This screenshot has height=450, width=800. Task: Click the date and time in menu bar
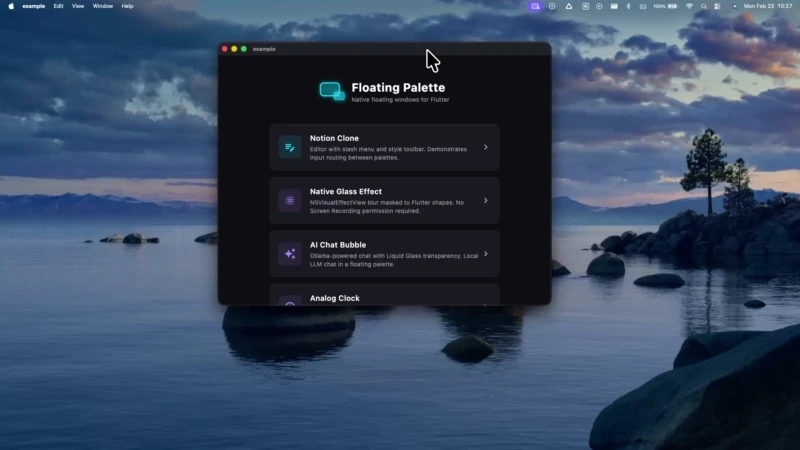(x=768, y=6)
